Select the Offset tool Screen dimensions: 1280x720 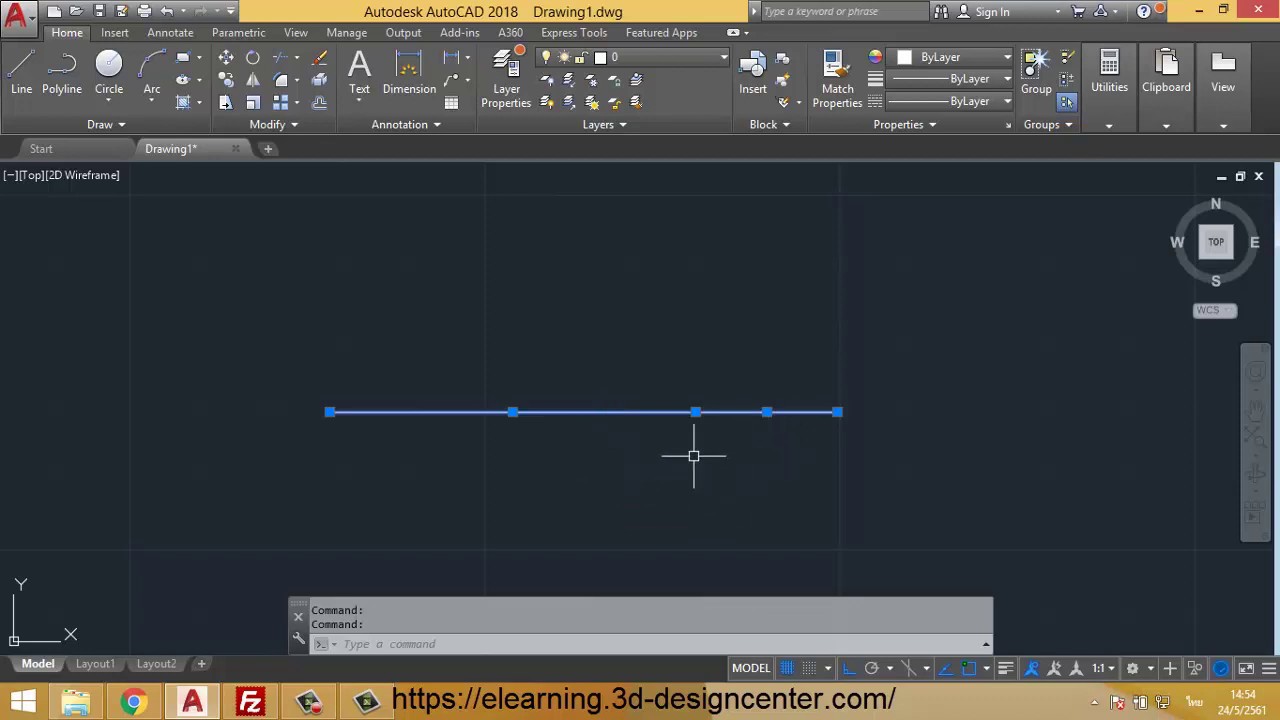click(319, 102)
